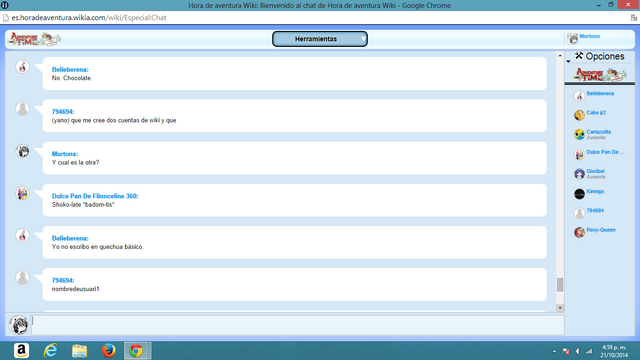
Task: Click your own avatar beside the input box
Action: 19,325
